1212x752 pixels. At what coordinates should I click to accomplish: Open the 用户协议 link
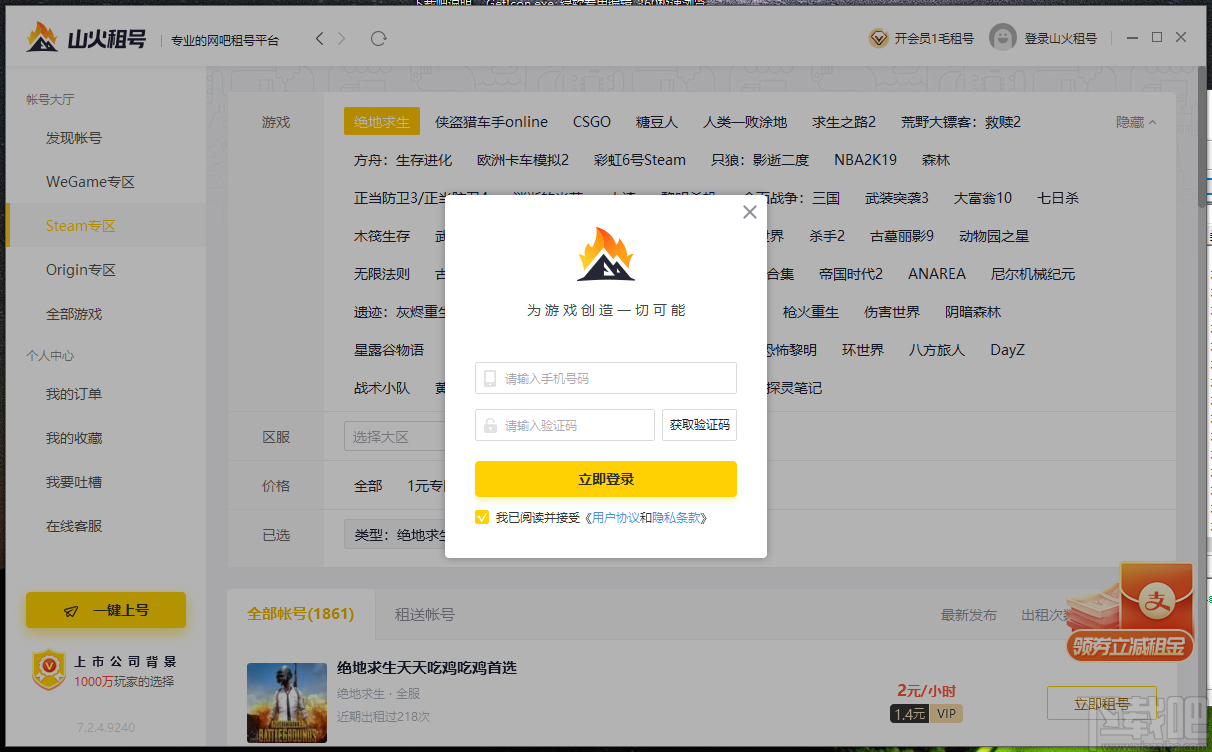[x=616, y=518]
